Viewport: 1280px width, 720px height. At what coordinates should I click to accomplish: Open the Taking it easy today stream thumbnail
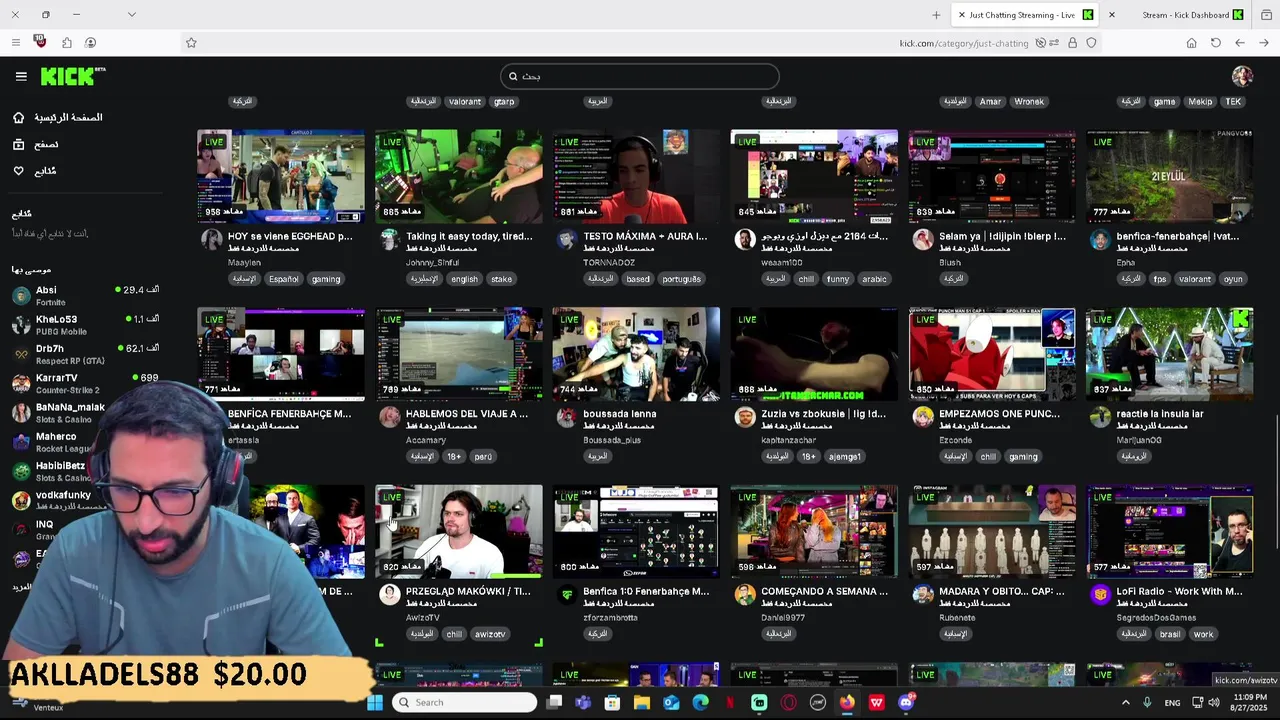tap(459, 176)
